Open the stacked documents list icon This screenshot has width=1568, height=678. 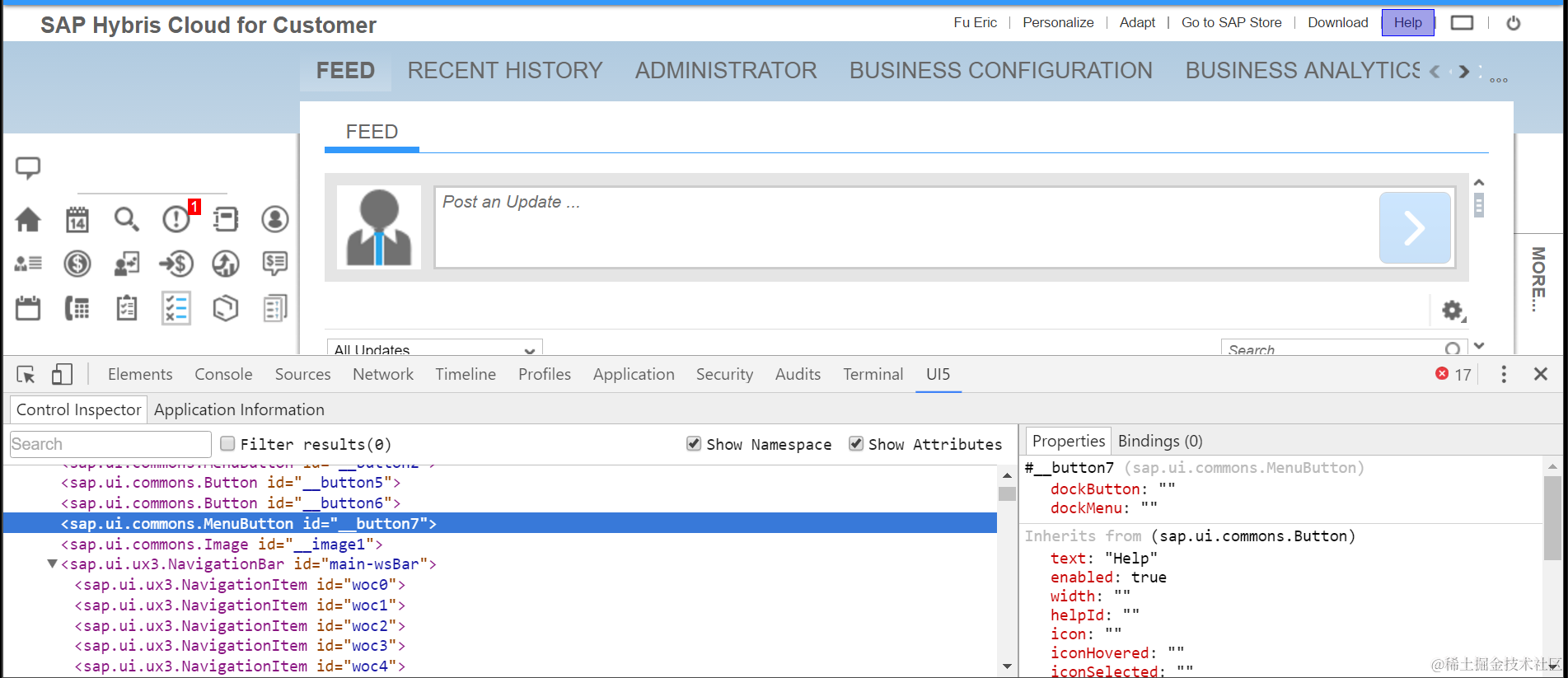click(x=275, y=308)
